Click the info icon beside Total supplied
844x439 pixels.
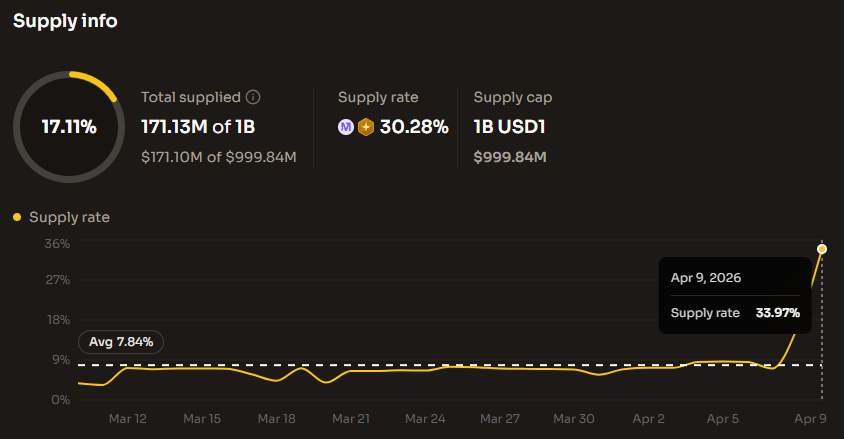pyautogui.click(x=253, y=97)
